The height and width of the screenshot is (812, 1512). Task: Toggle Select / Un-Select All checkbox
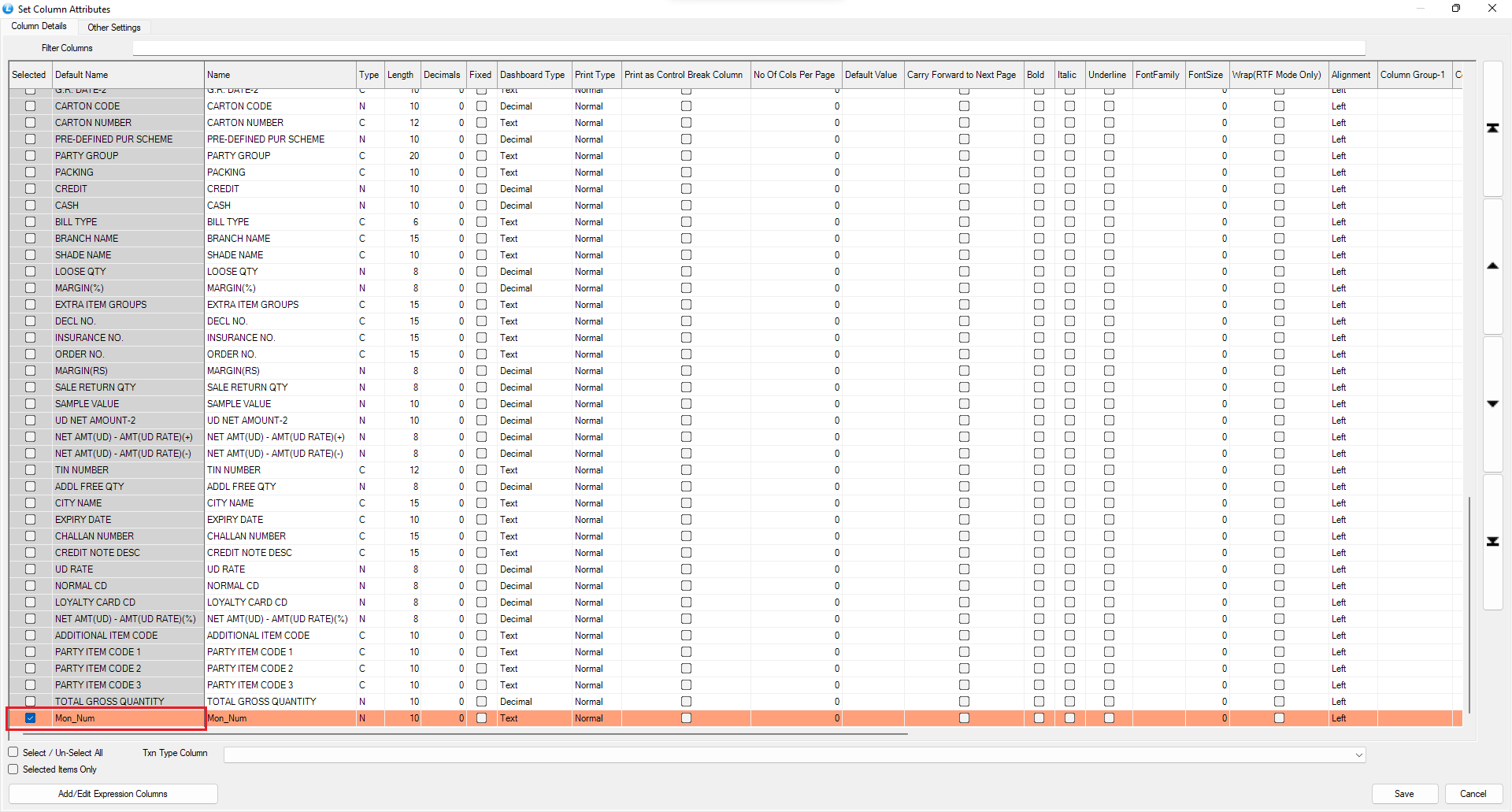pyautogui.click(x=13, y=752)
